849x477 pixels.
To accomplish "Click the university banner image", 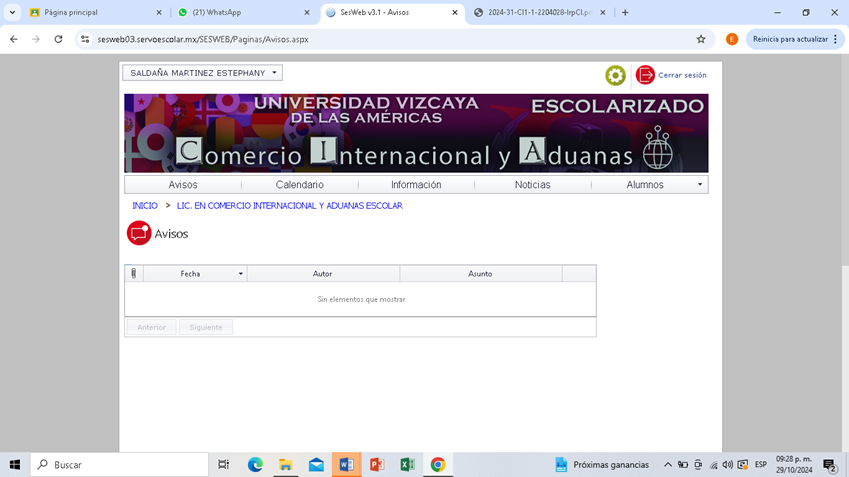I will pyautogui.click(x=416, y=133).
